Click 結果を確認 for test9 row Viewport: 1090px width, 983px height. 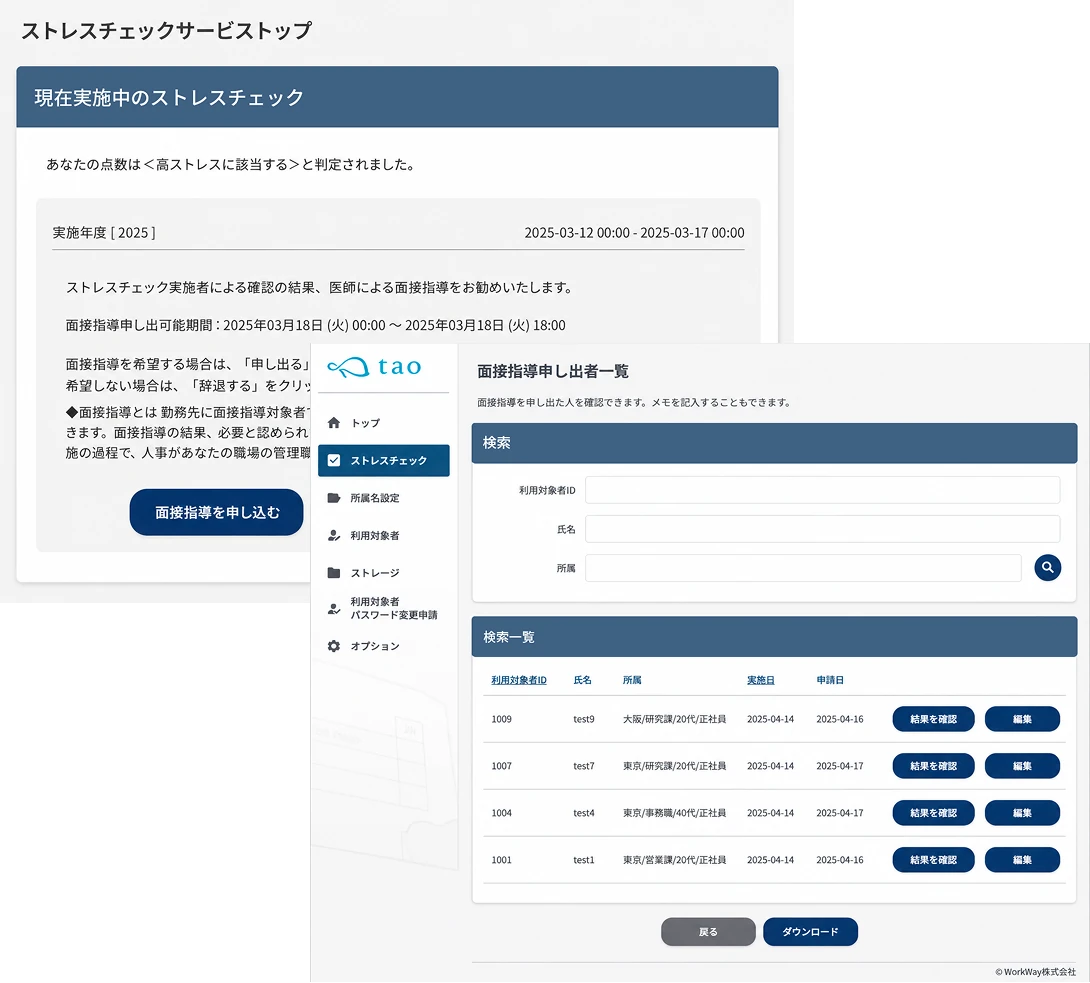click(x=933, y=719)
